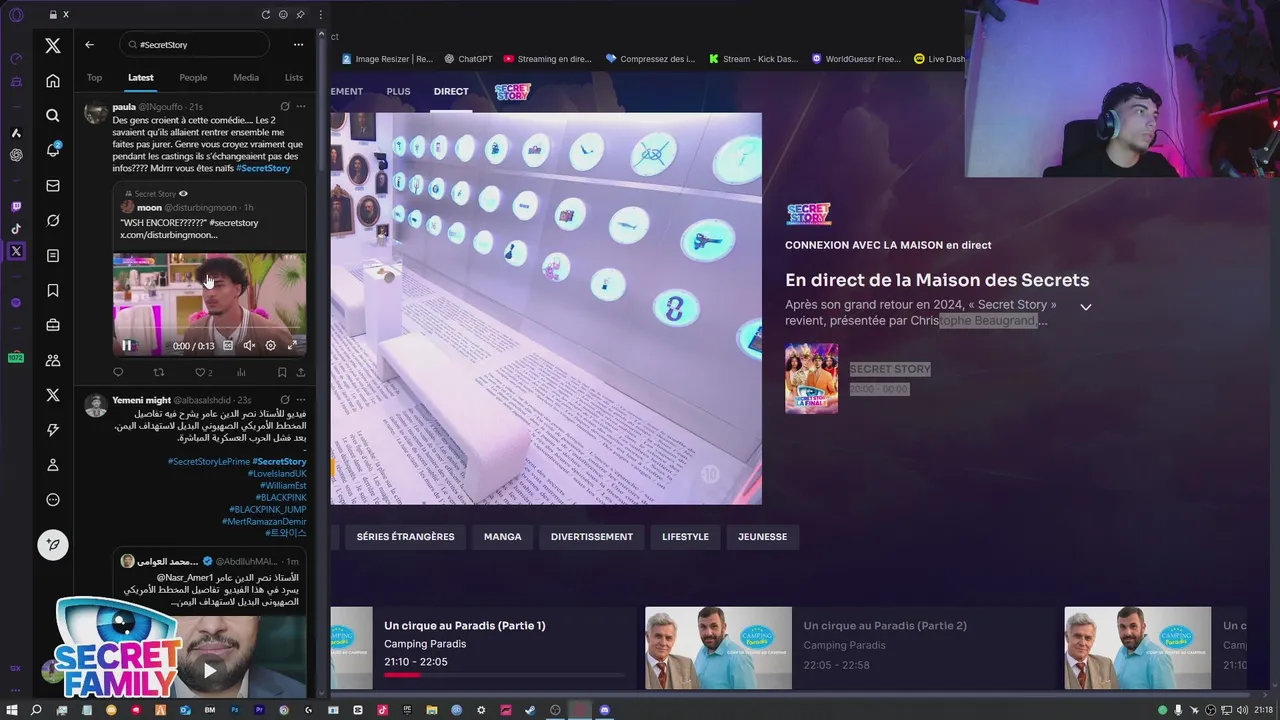The height and width of the screenshot is (720, 1280).
Task: Open the X Explore search icon
Action: click(x=53, y=116)
